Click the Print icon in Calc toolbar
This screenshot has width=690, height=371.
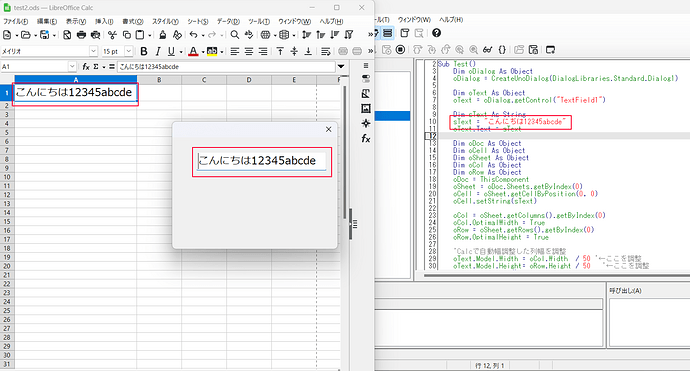click(81, 35)
